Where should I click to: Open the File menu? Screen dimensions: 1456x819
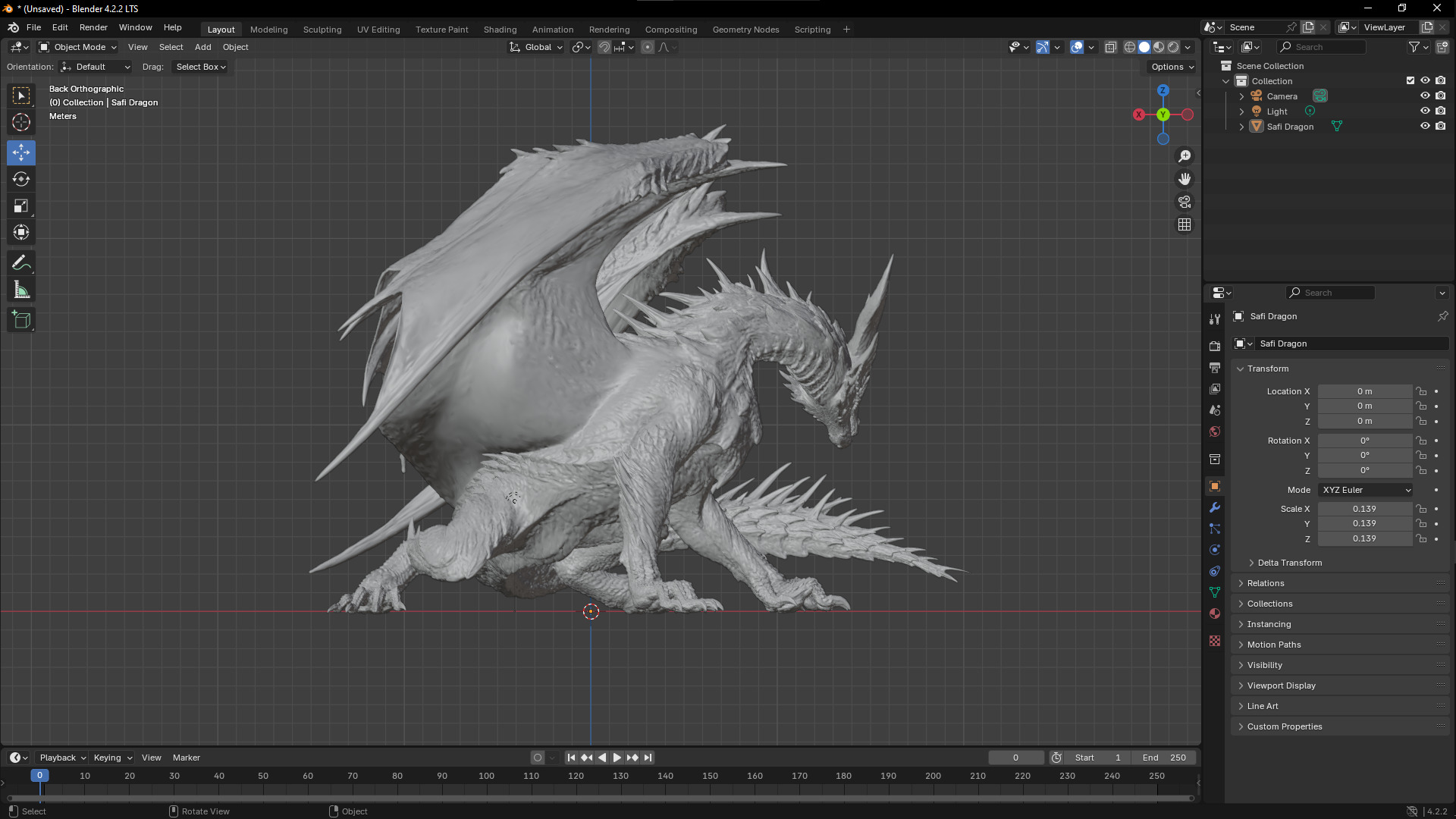click(x=33, y=27)
